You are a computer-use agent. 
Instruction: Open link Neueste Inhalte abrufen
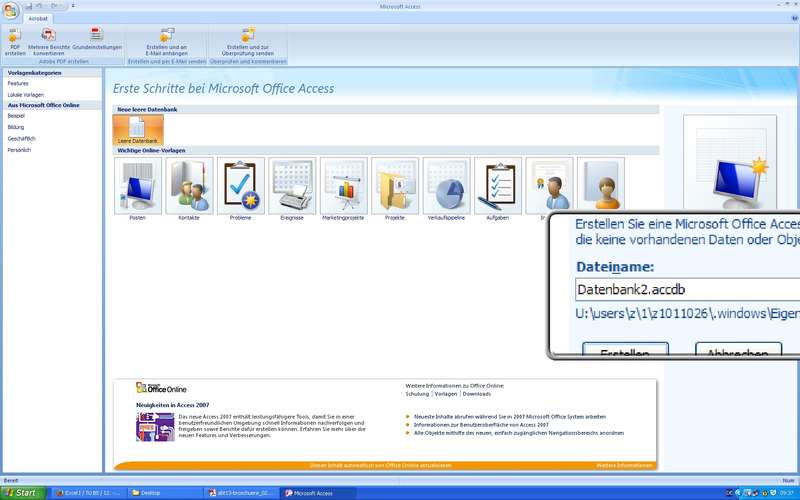tap(510, 417)
